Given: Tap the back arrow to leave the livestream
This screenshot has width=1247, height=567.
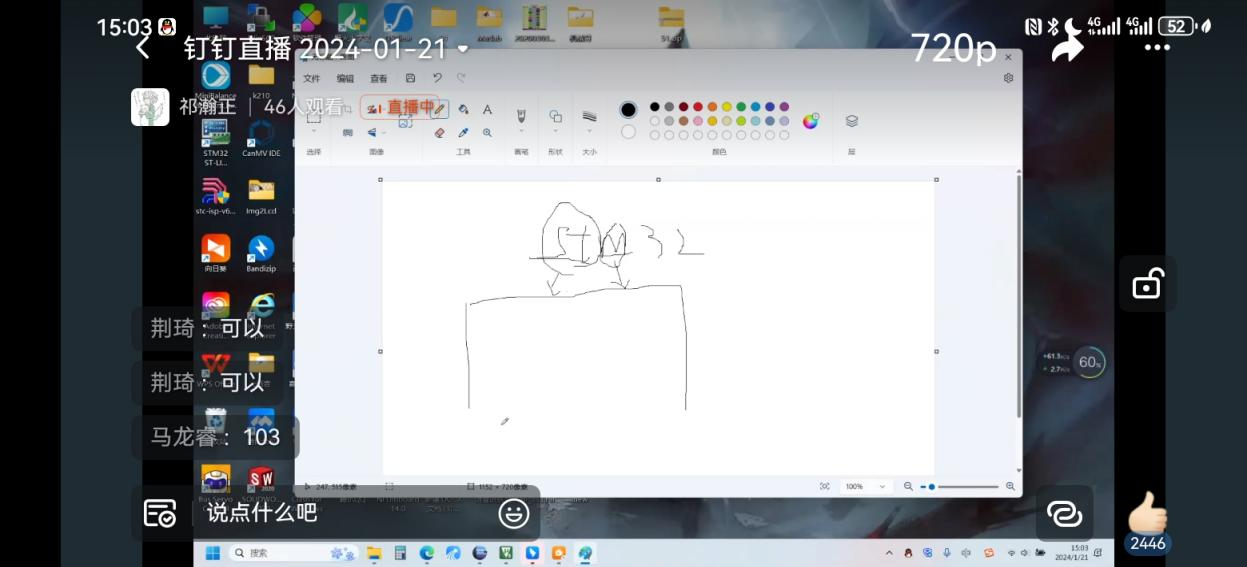Looking at the screenshot, I should coord(143,48).
